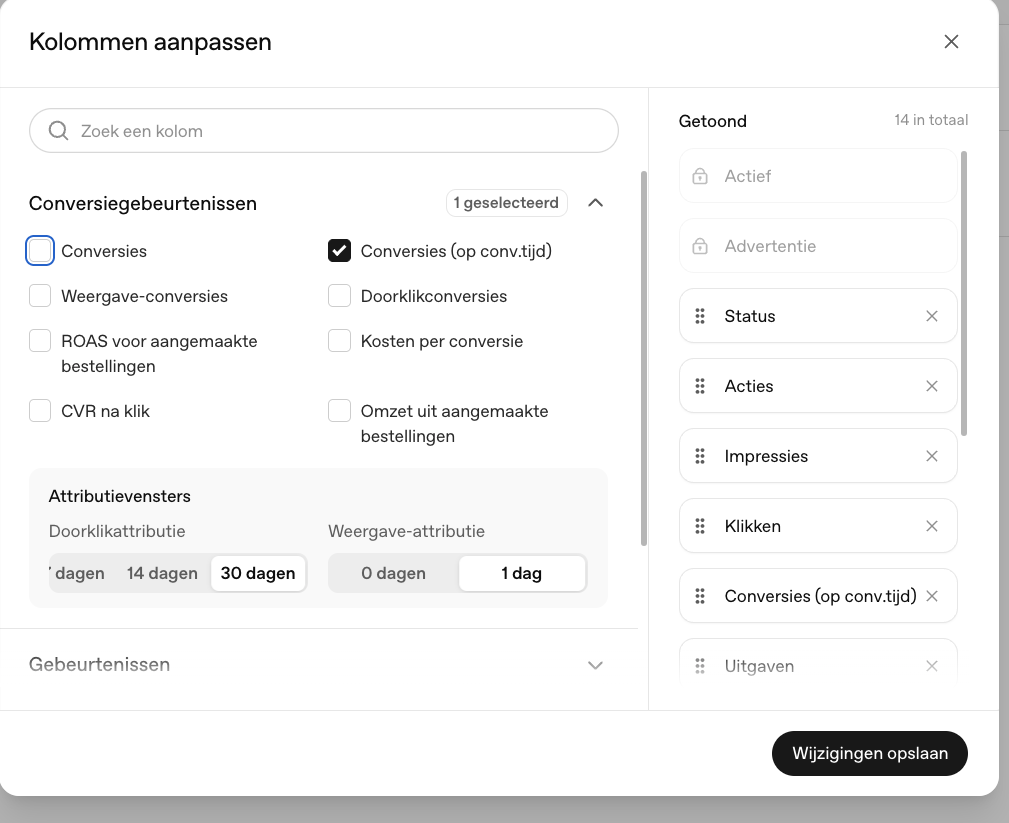Remove the Klikken column
Screen dimensions: 1009x823
pyautogui.click(x=932, y=526)
